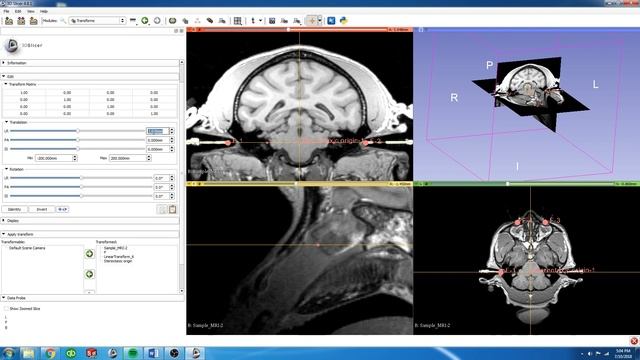Viewport: 640px width, 360px height.
Task: Select the mouse interaction arrow tool
Action: tap(253, 21)
